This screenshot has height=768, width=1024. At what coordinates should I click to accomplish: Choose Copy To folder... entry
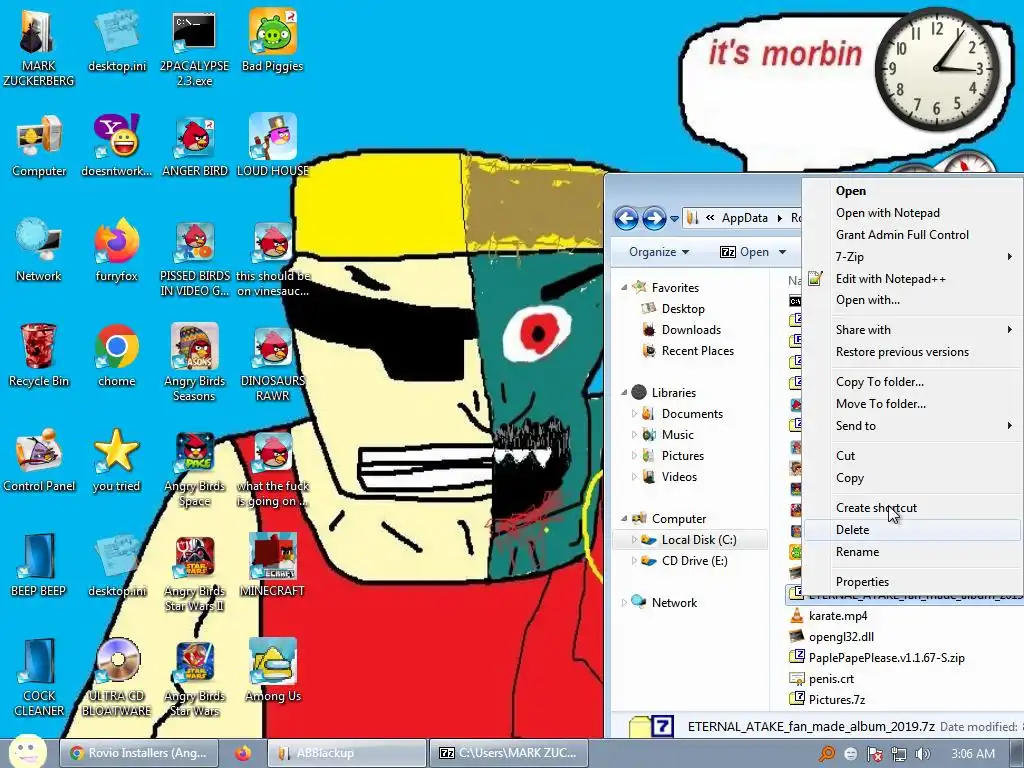click(912, 382)
